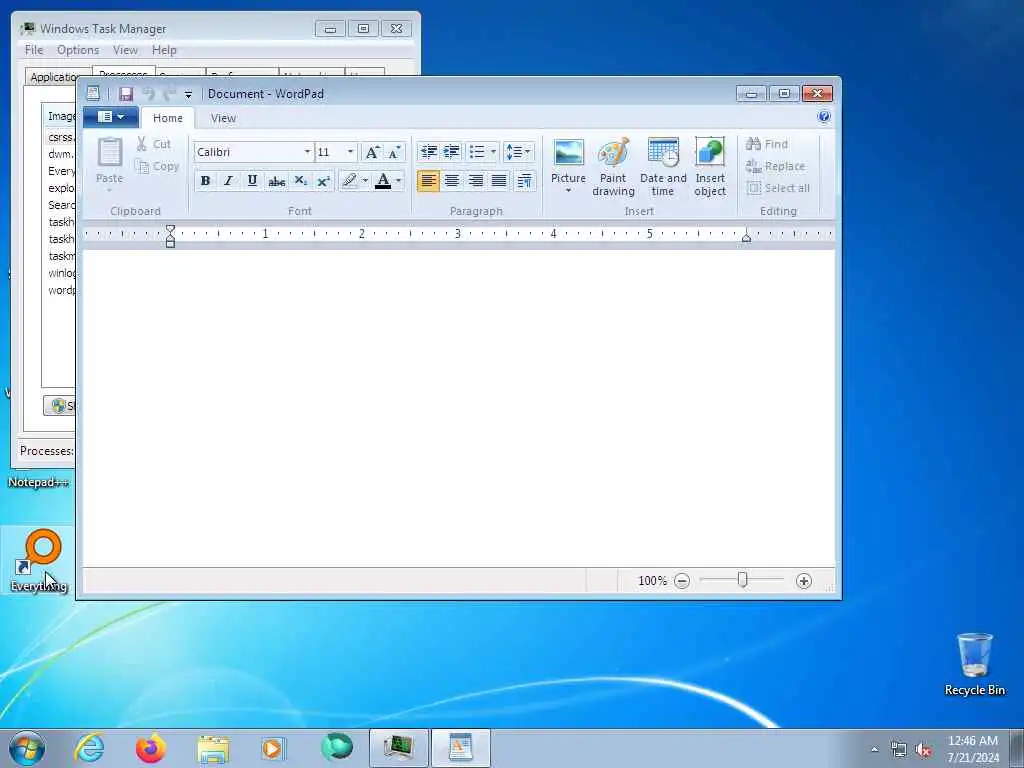This screenshot has width=1024, height=768.
Task: Open the paragraph settings dialog
Action: pos(524,181)
